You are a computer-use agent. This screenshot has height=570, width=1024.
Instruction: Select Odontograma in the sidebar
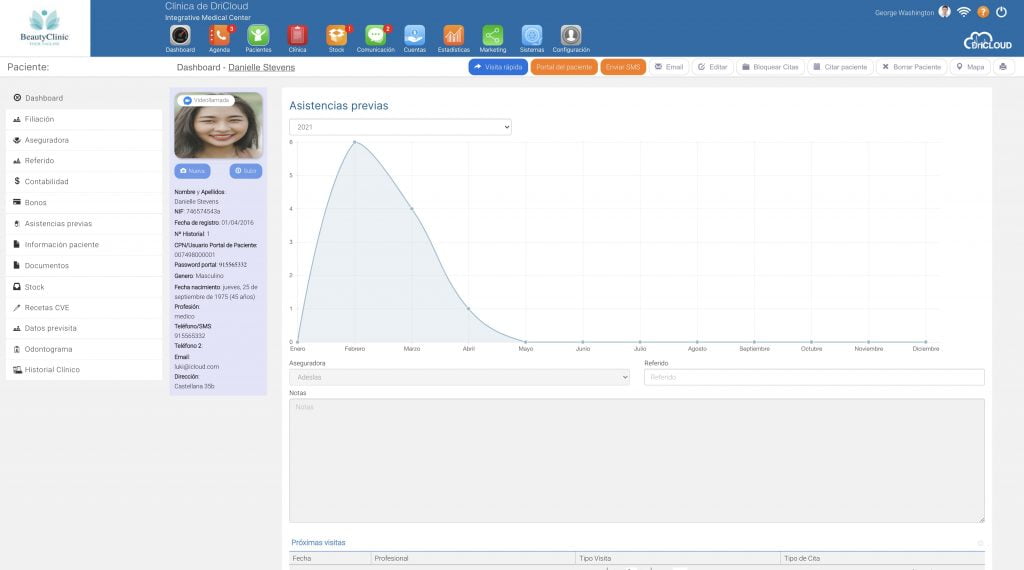point(84,349)
